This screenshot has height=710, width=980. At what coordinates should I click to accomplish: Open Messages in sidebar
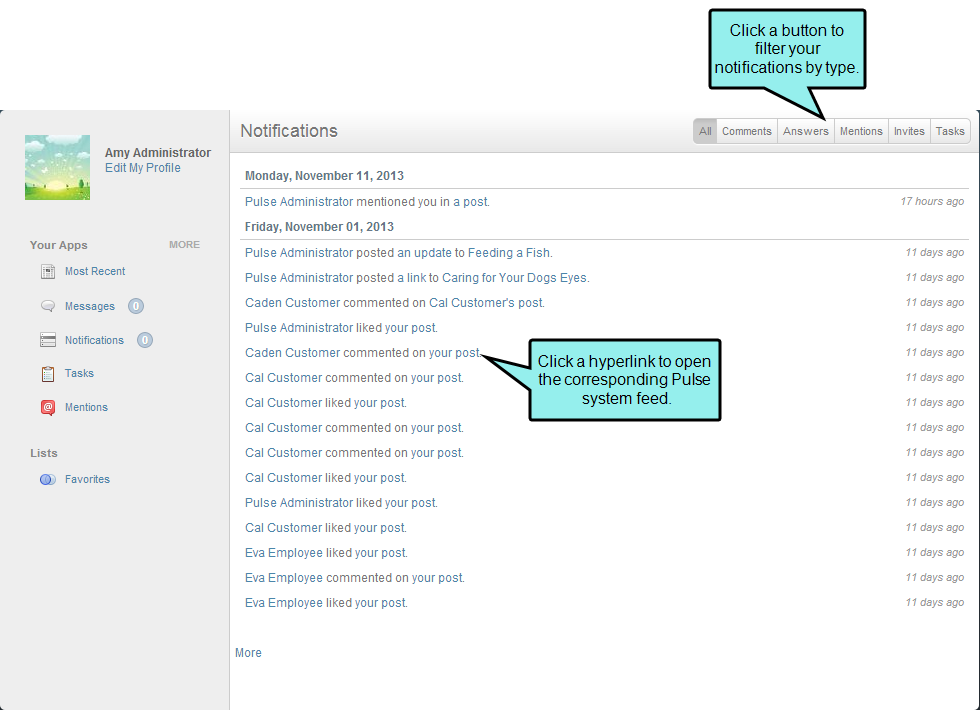pos(90,306)
